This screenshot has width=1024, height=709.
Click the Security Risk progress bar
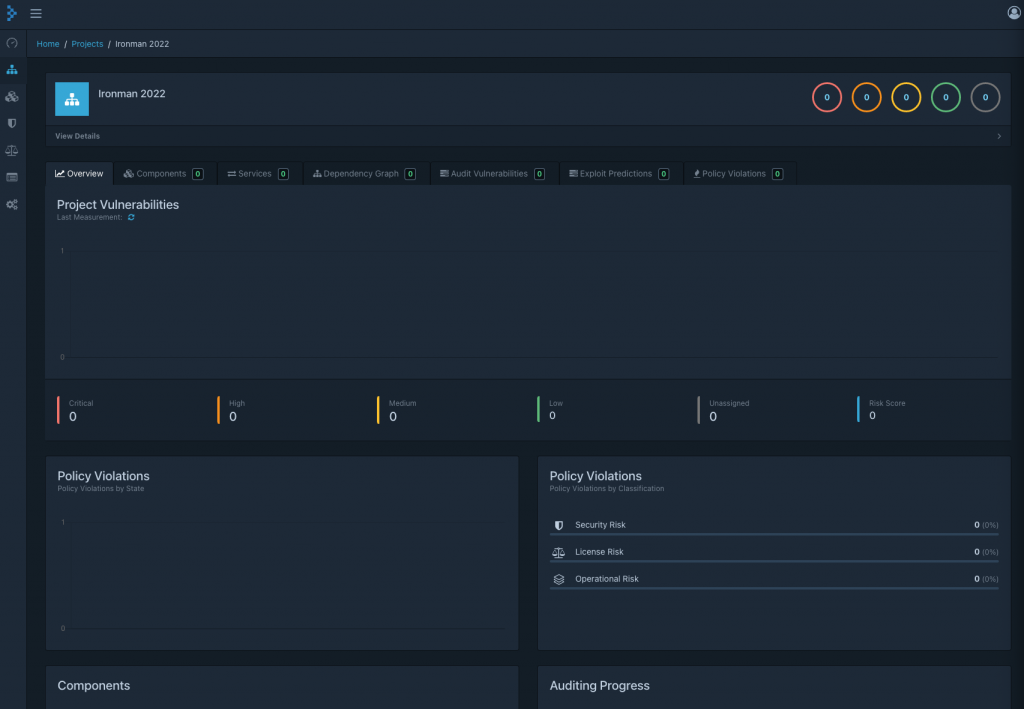coord(774,535)
